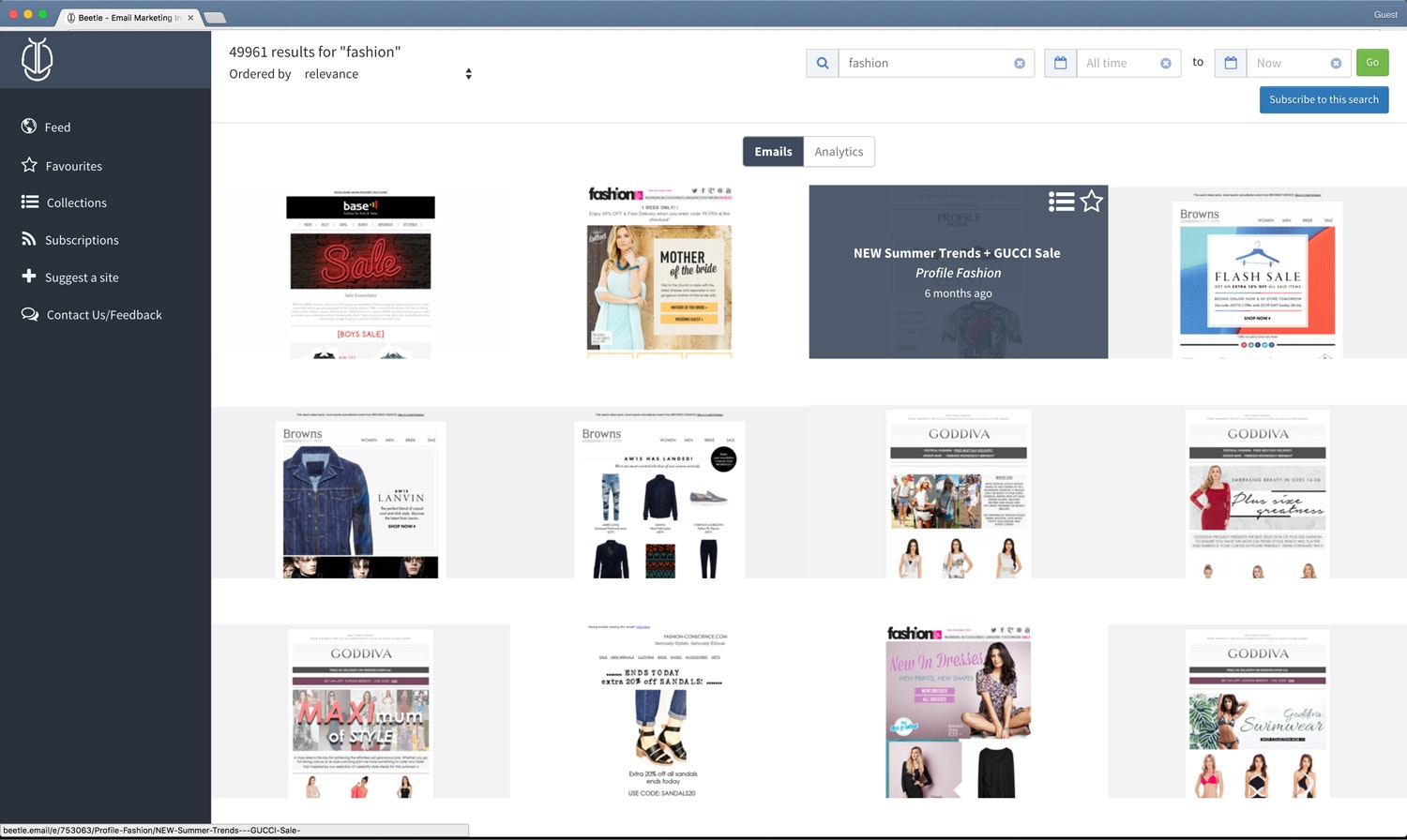Open the Goddiva Plus size greatness thumbnail
Image resolution: width=1407 pixels, height=840 pixels.
(x=1257, y=493)
